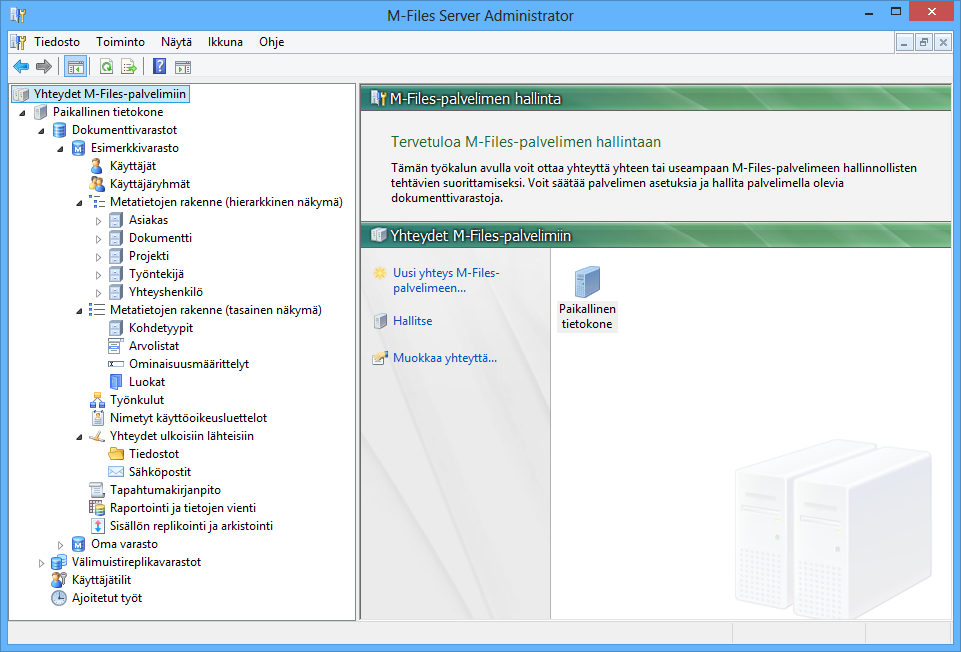Click the Esimerkkivarasto vault icon
Image resolution: width=961 pixels, height=652 pixels.
tap(78, 148)
